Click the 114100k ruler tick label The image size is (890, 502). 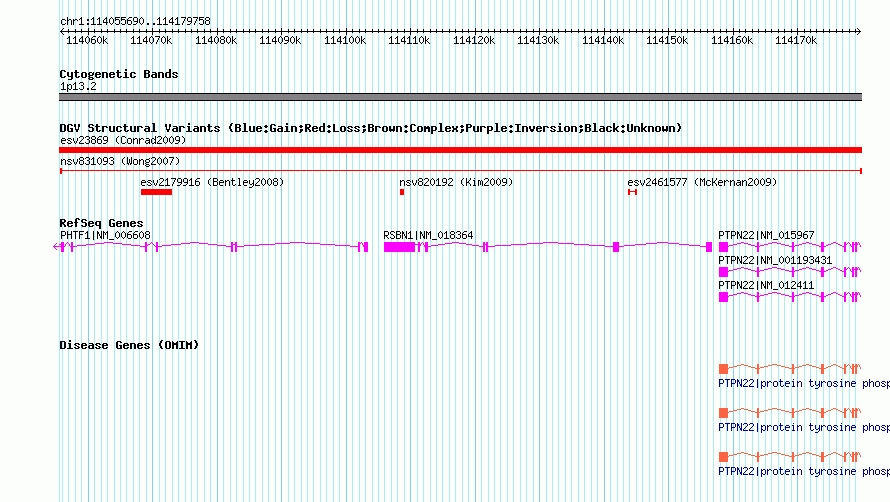coord(345,40)
